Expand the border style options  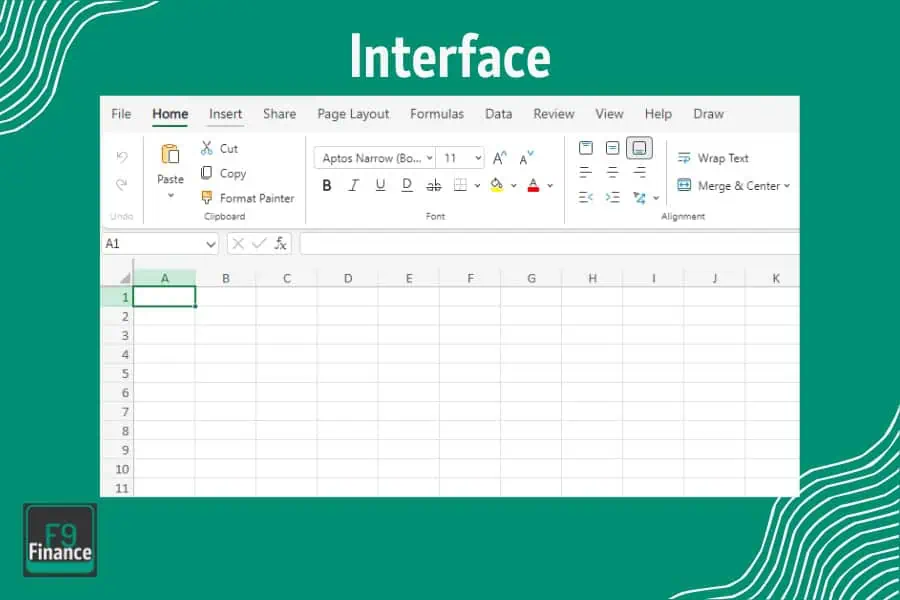click(477, 185)
